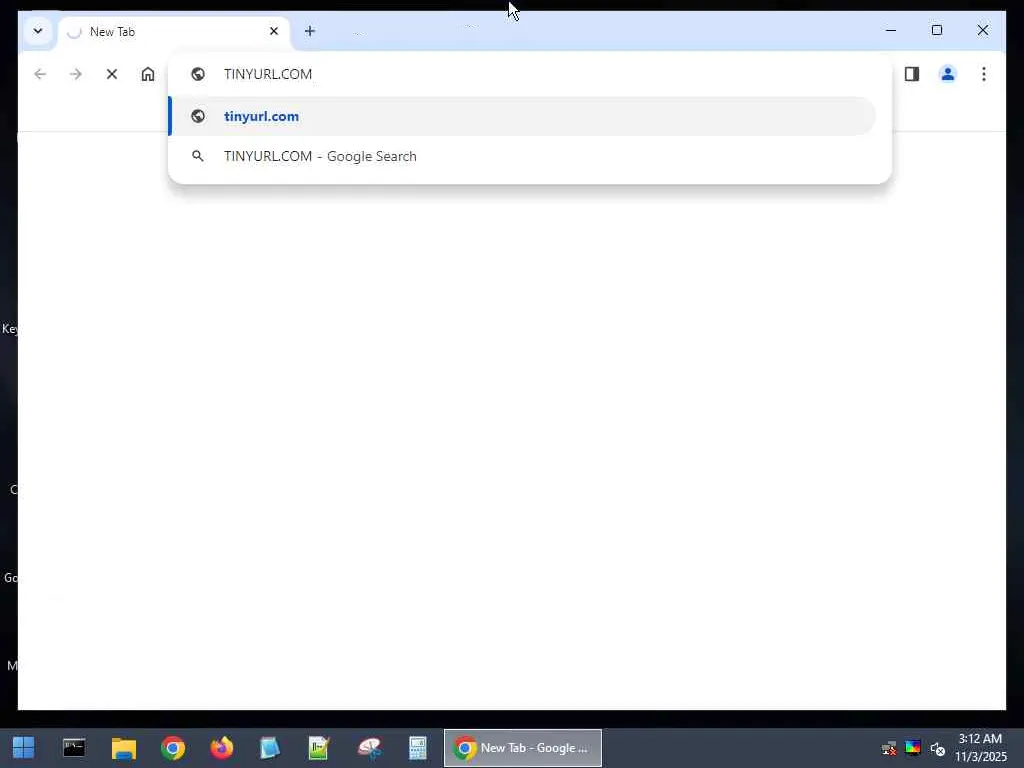Screen dimensions: 1024x768
Task: Open the red and blue taskbar app
Action: tap(369, 748)
